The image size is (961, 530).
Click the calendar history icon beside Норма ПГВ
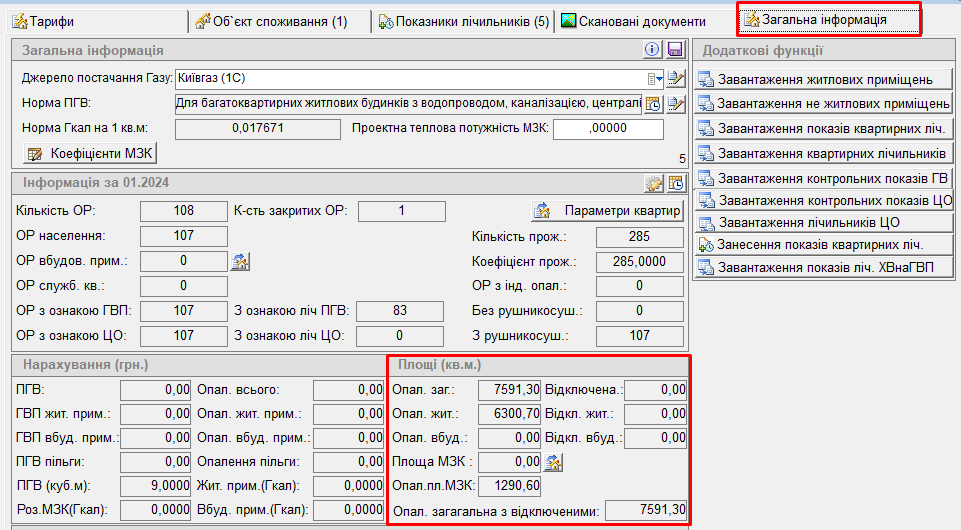tap(653, 103)
